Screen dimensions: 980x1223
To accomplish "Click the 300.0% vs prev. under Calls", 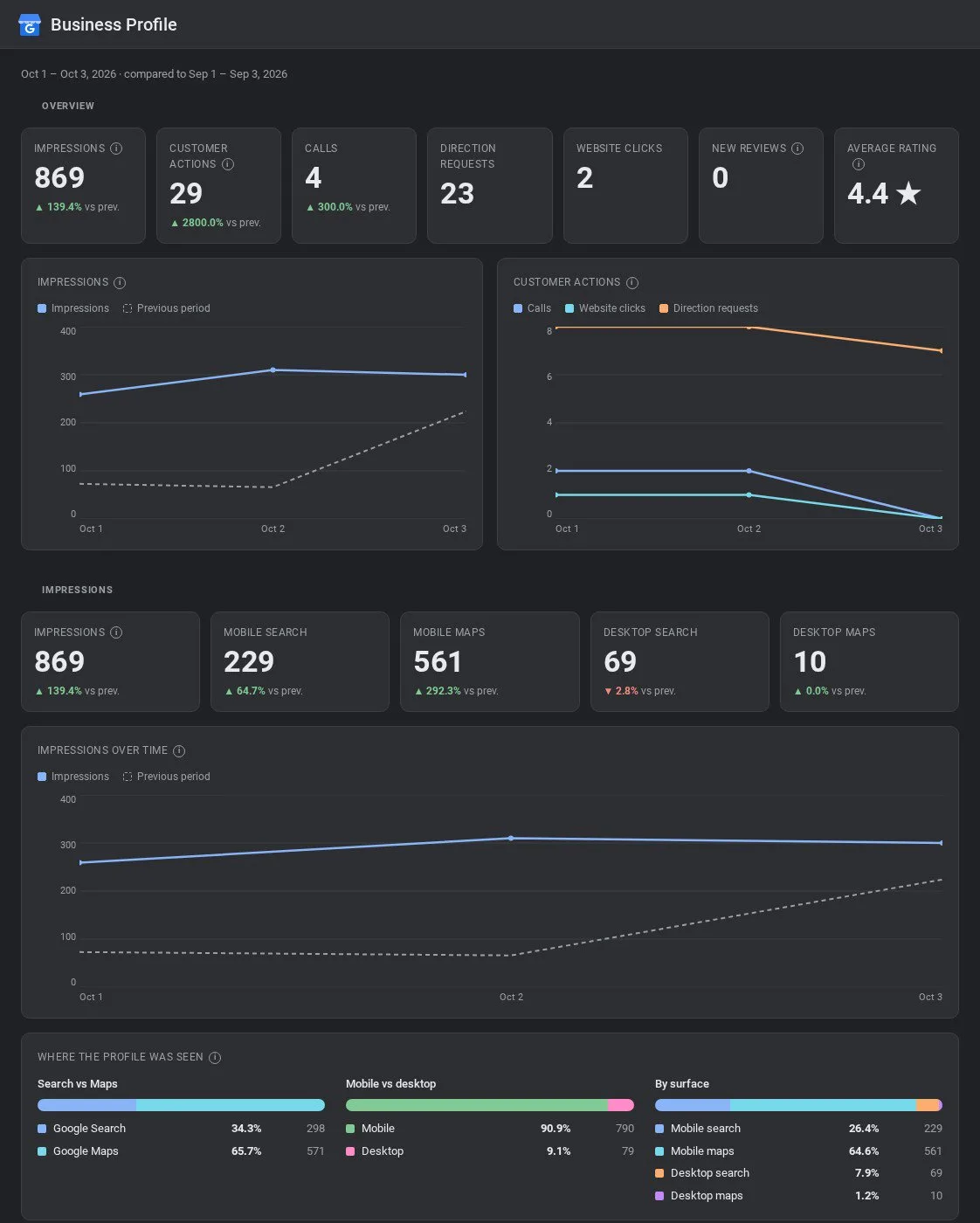I will pos(348,207).
